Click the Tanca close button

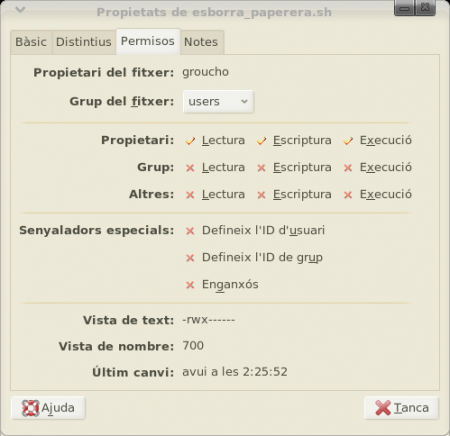pos(401,408)
